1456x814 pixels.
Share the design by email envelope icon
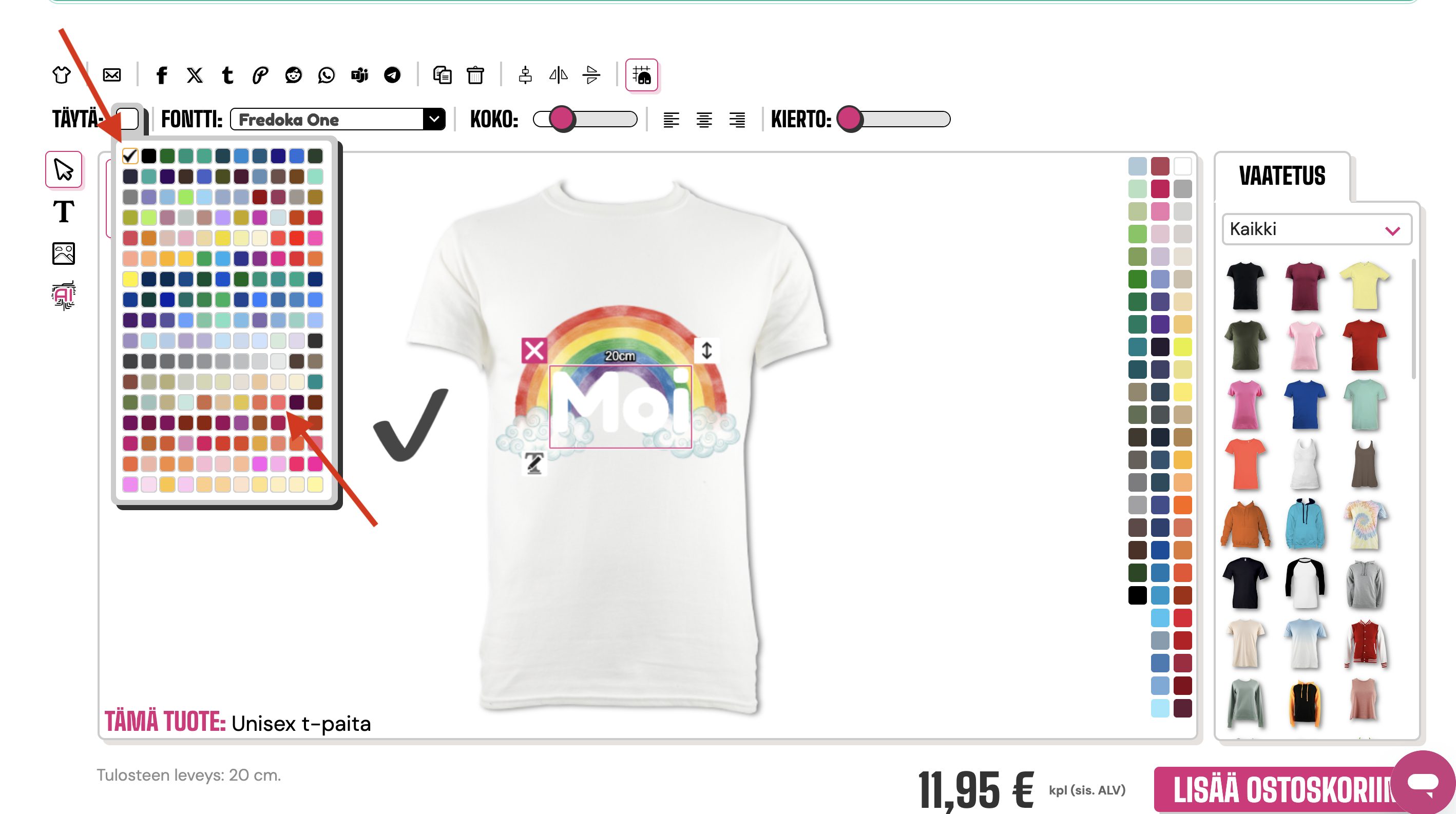[x=111, y=75]
